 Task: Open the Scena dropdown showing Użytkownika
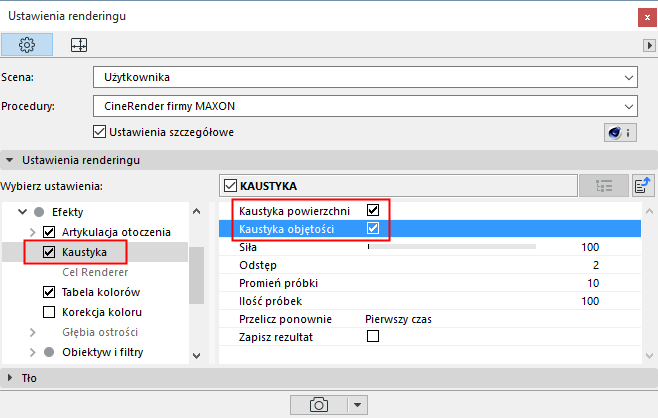tap(365, 77)
